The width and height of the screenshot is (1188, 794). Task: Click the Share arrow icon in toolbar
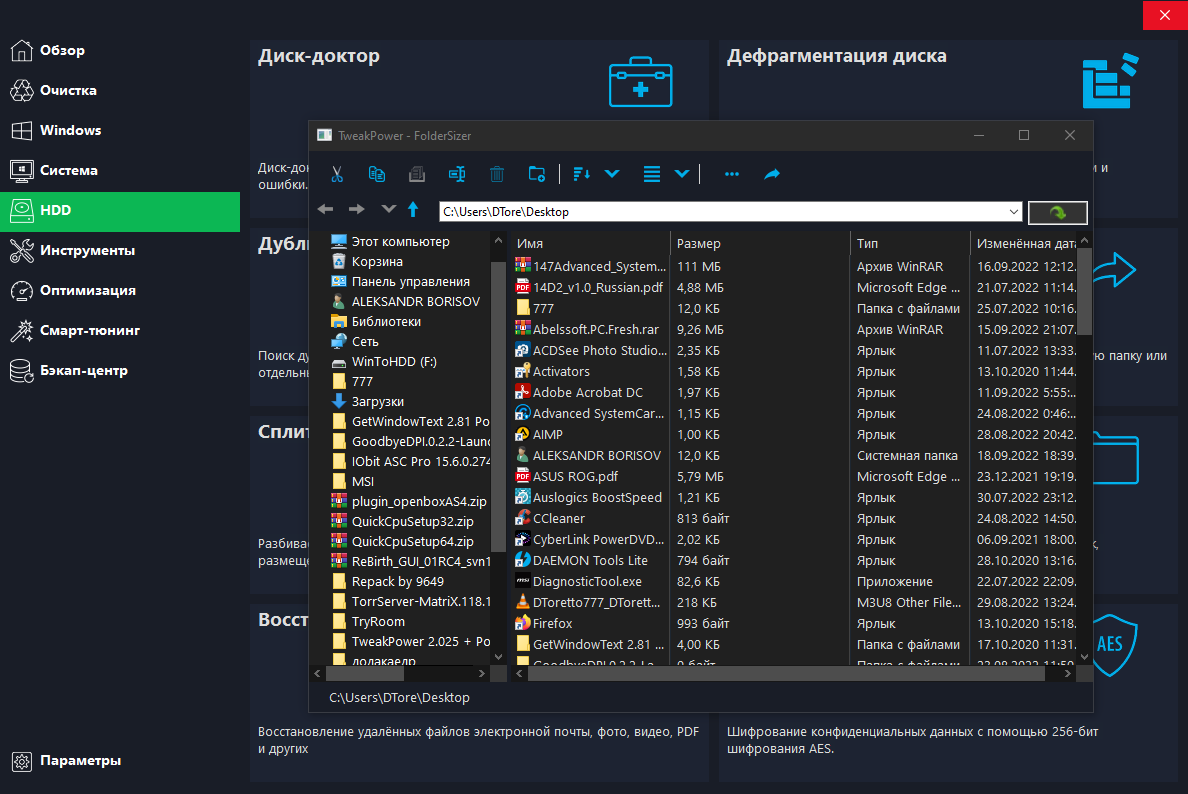coord(772,174)
